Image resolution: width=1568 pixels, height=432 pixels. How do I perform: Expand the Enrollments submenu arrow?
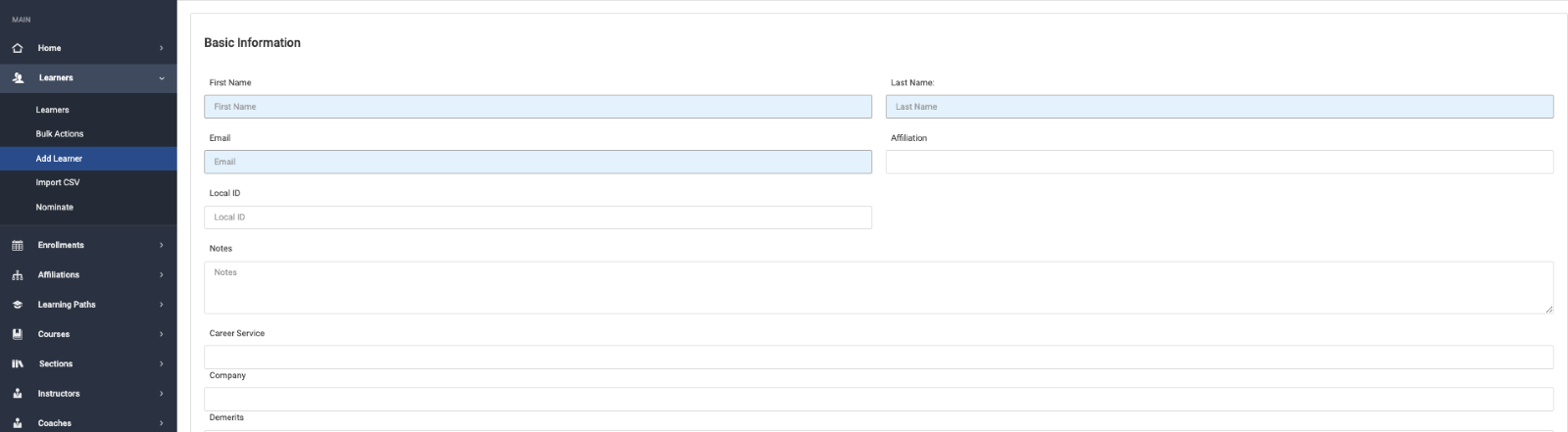(x=162, y=245)
